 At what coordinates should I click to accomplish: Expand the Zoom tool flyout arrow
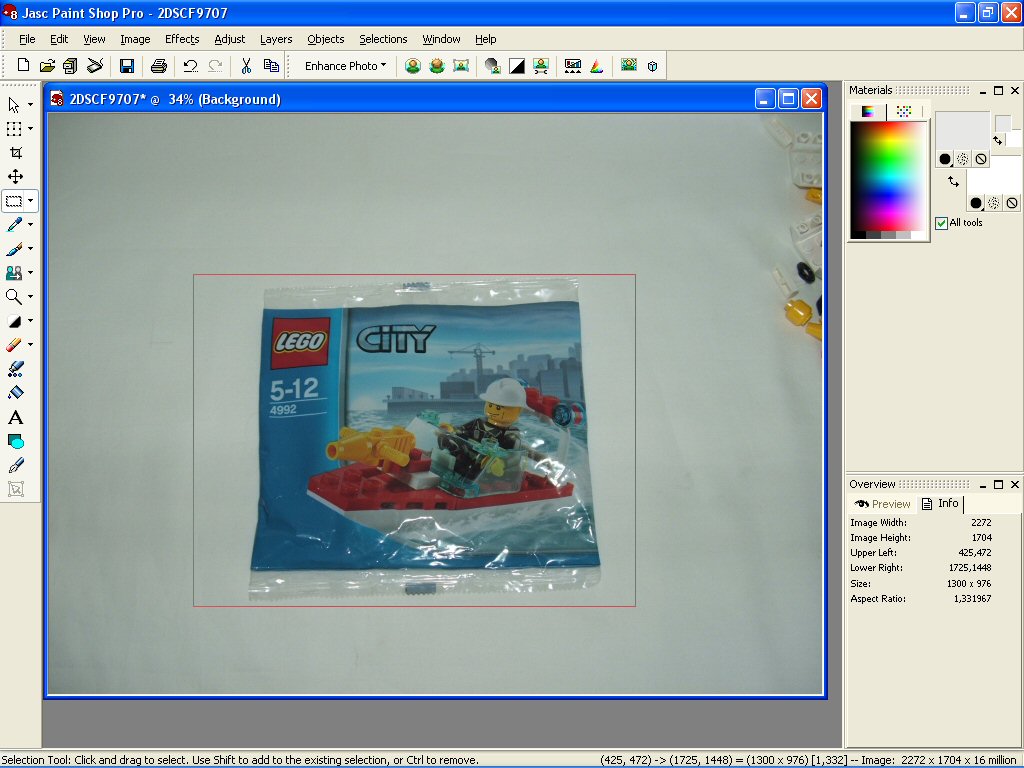point(30,296)
